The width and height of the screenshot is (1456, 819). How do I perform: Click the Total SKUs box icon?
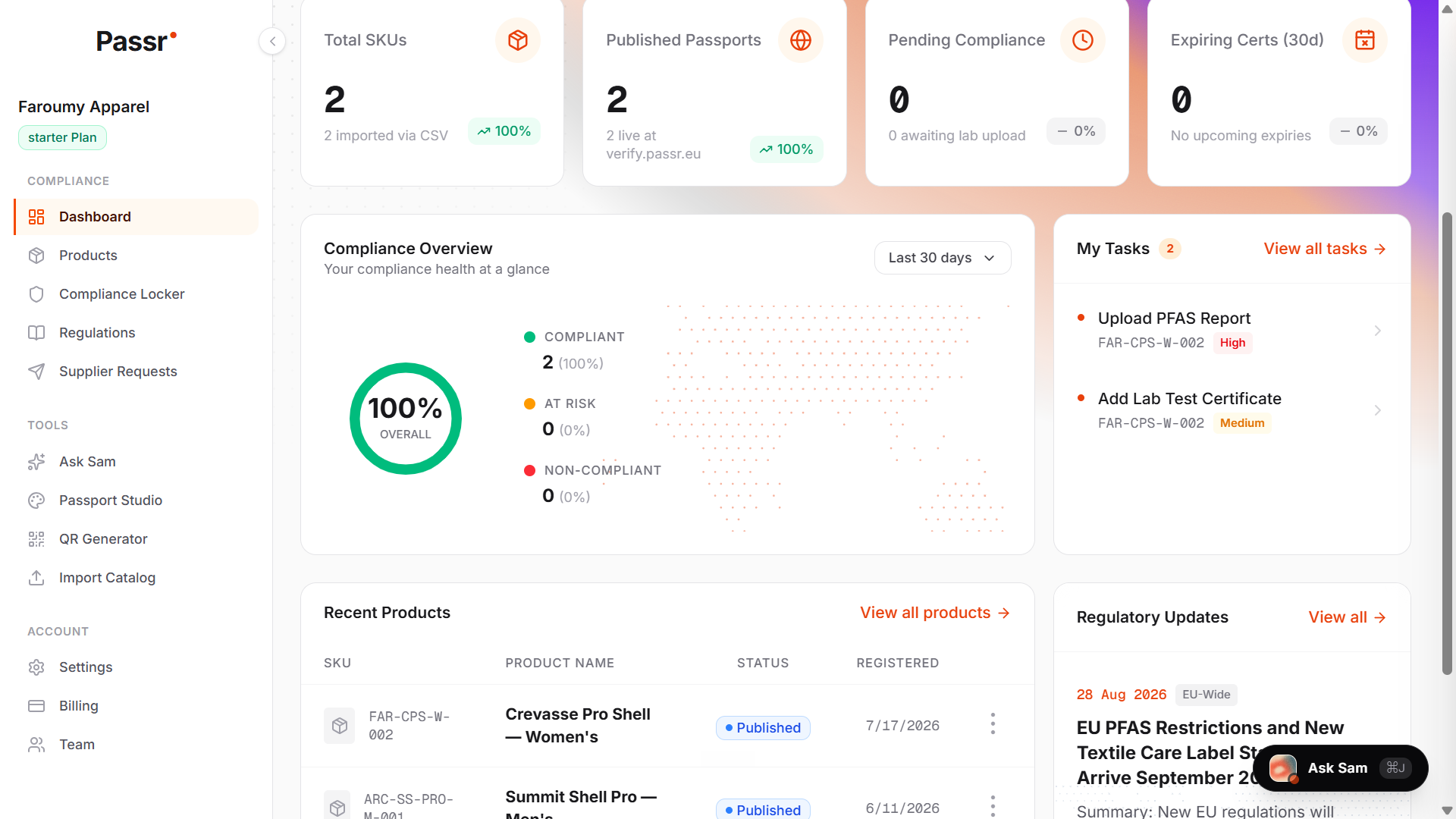point(518,40)
